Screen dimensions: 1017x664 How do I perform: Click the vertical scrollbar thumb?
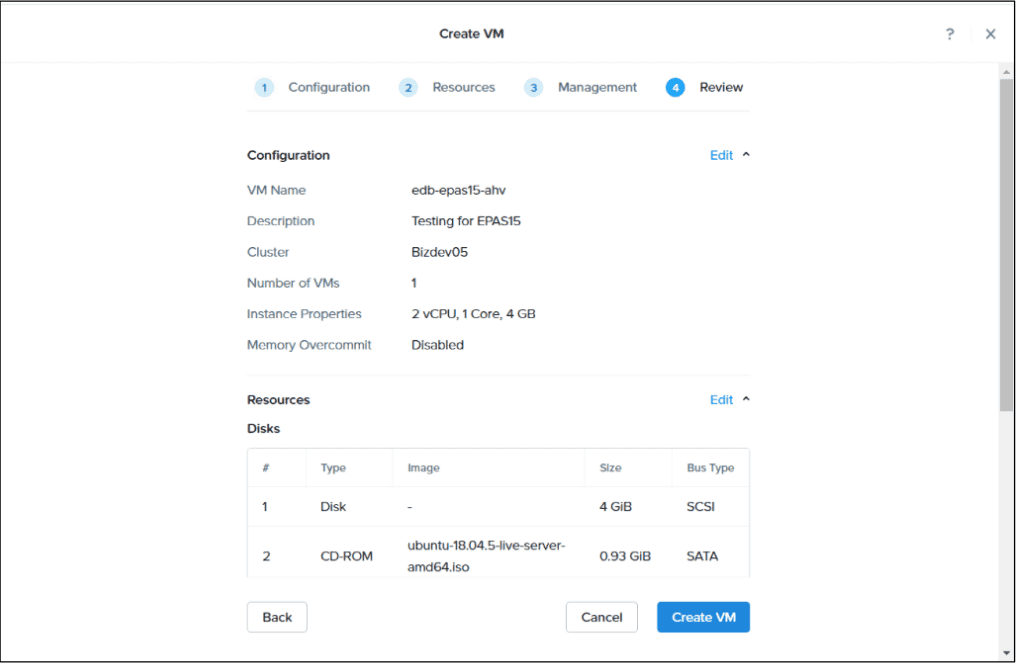coord(1006,245)
